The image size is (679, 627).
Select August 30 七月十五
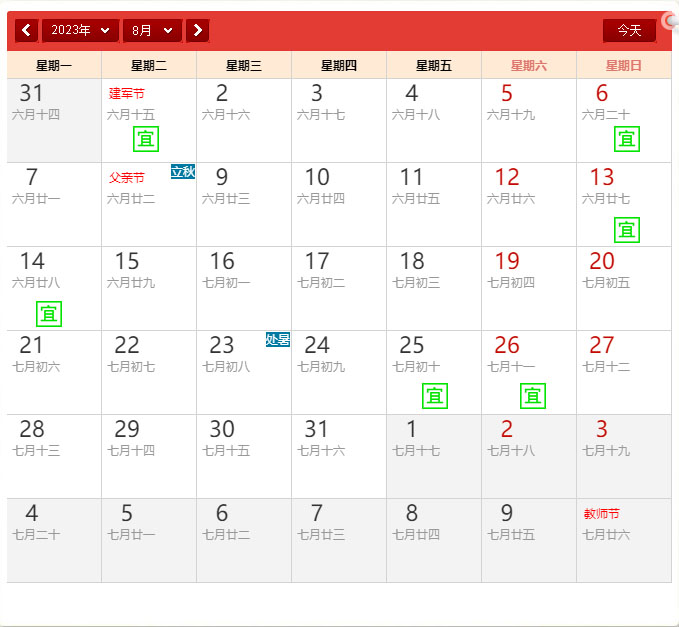244,456
